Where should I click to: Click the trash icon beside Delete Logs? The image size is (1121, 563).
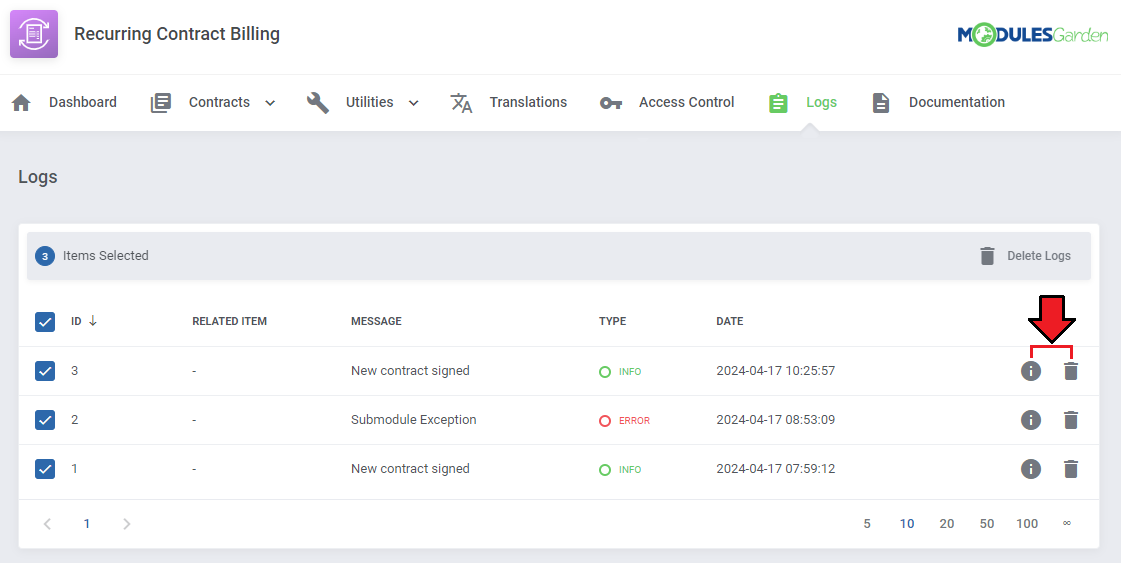(987, 255)
